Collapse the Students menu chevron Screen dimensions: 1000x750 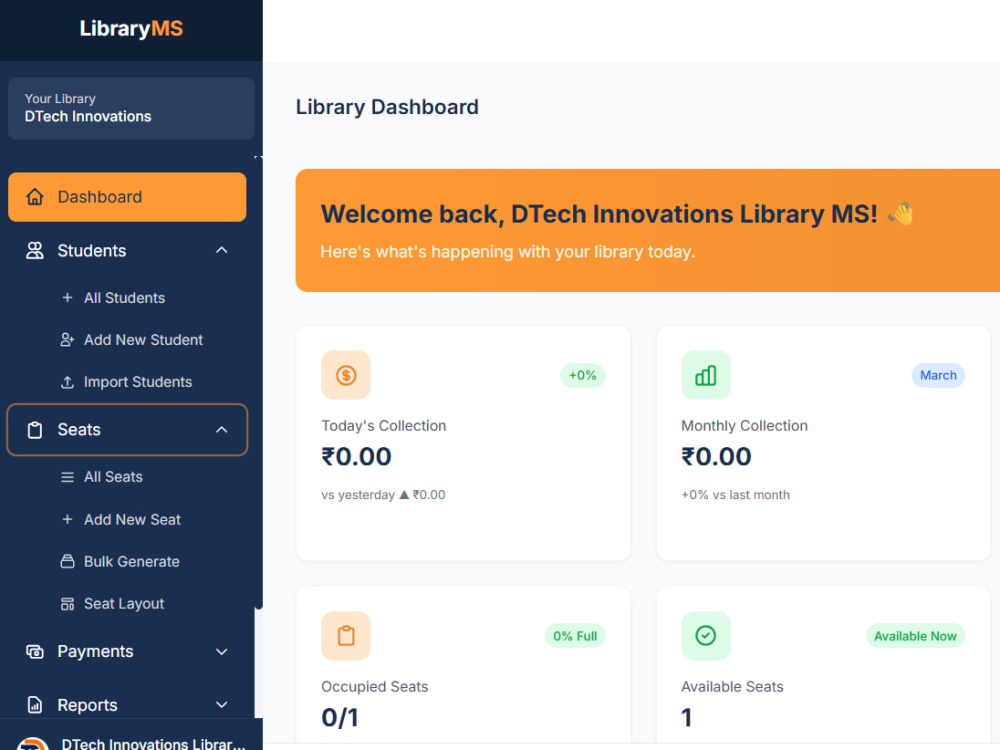pyautogui.click(x=221, y=251)
